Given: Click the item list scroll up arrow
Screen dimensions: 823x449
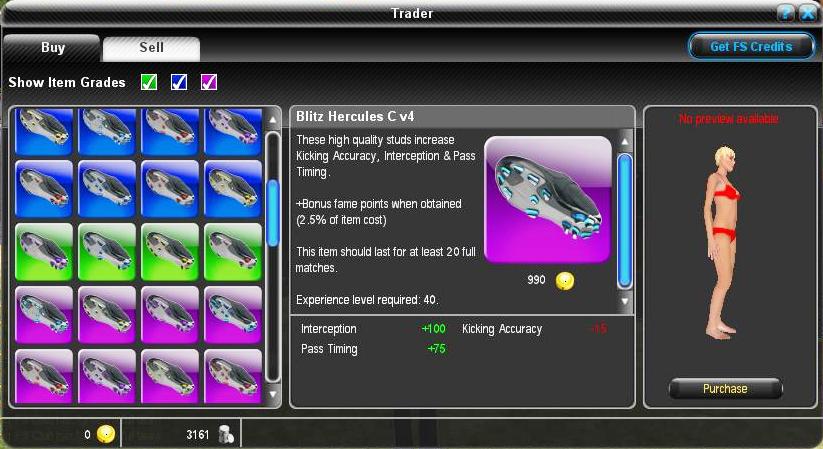Looking at the screenshot, I should (x=272, y=120).
